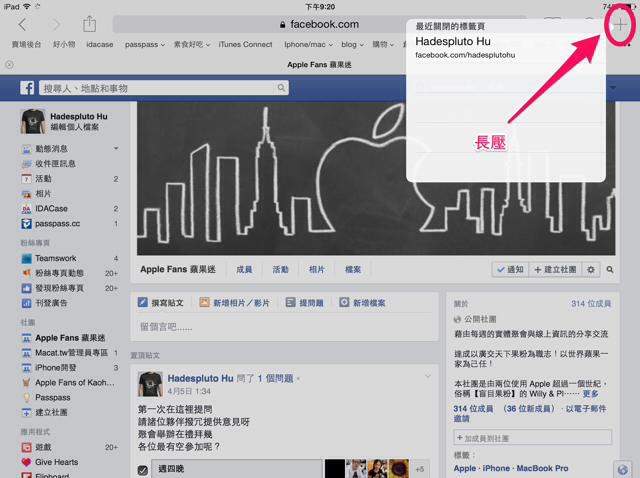Open 粉絲專頁動態 in sidebar
This screenshot has width=640, height=478.
pos(59,273)
